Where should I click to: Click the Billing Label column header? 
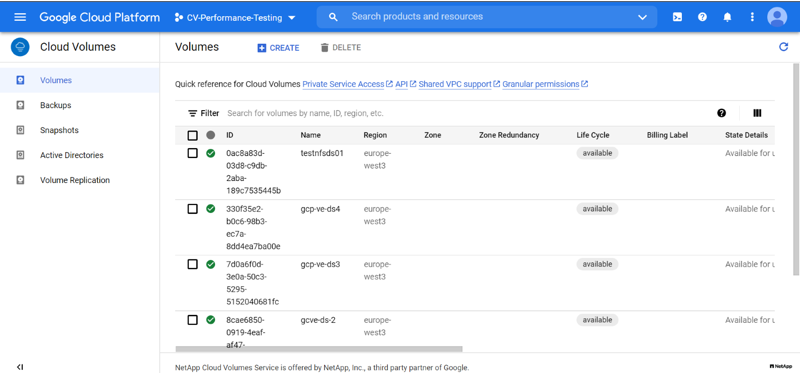(667, 135)
